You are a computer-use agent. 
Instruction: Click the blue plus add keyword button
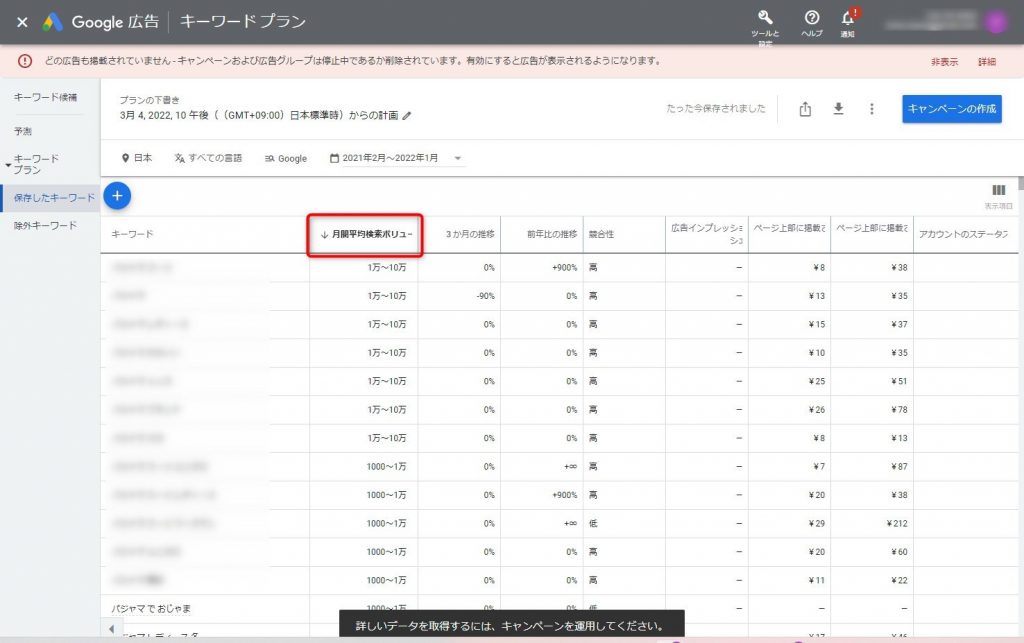[x=117, y=196]
